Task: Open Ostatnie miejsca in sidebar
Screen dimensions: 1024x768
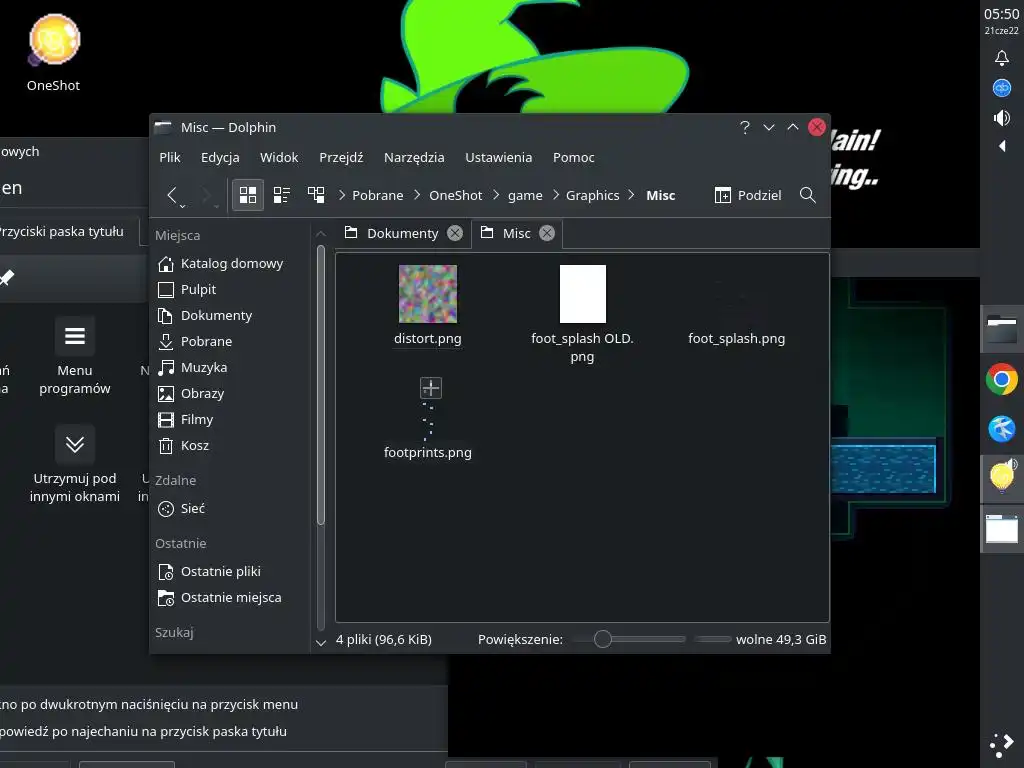Action: point(231,598)
